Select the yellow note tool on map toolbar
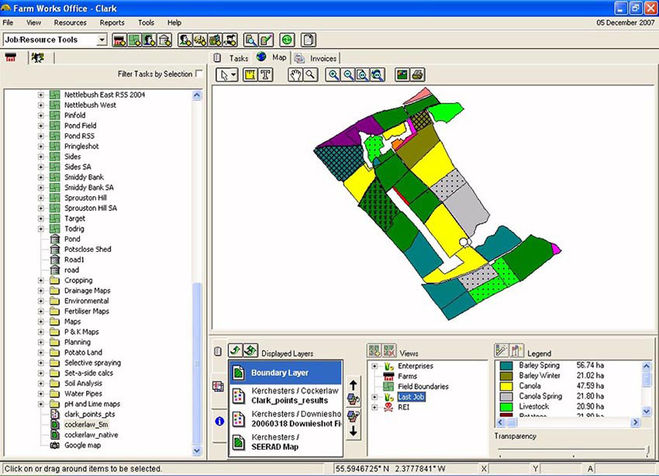659x476 pixels. pyautogui.click(x=250, y=75)
